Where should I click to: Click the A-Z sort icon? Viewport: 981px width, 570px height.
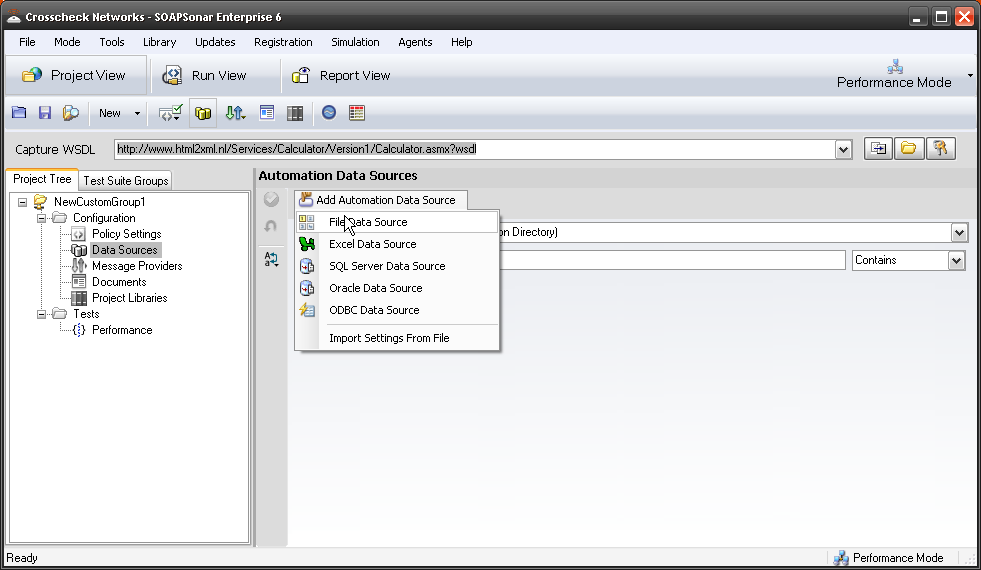click(x=272, y=258)
